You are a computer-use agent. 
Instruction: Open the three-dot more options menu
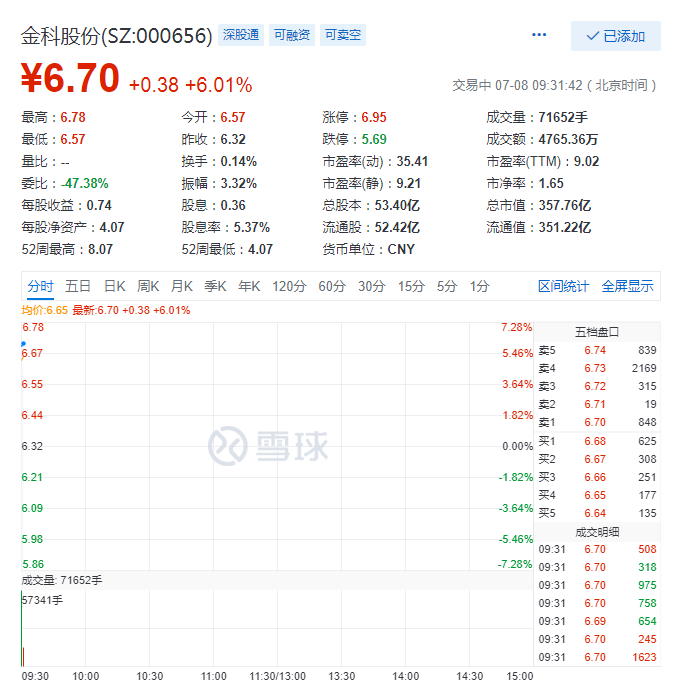coord(539,35)
